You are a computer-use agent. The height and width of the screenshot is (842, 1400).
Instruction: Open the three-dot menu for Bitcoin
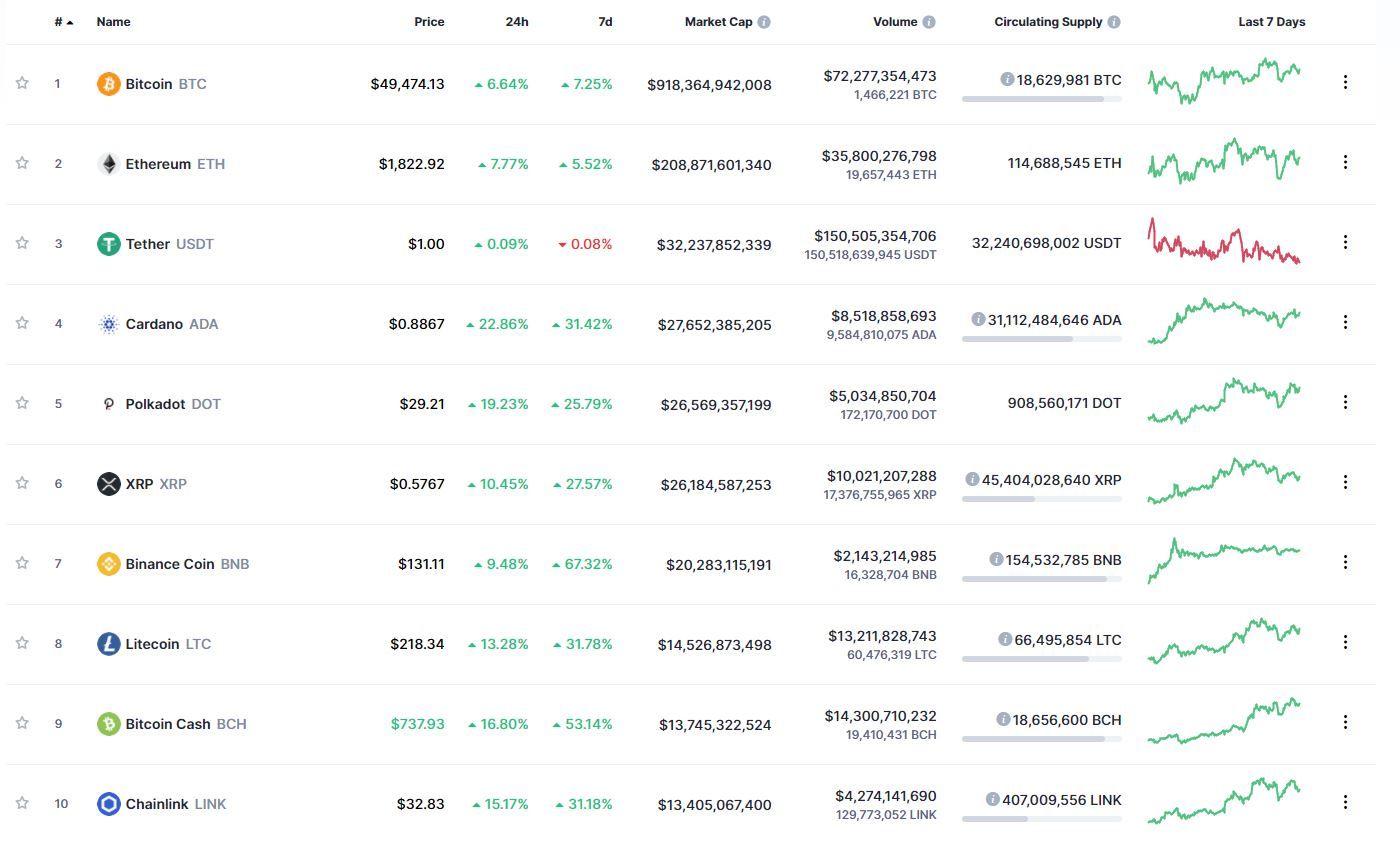point(1345,82)
